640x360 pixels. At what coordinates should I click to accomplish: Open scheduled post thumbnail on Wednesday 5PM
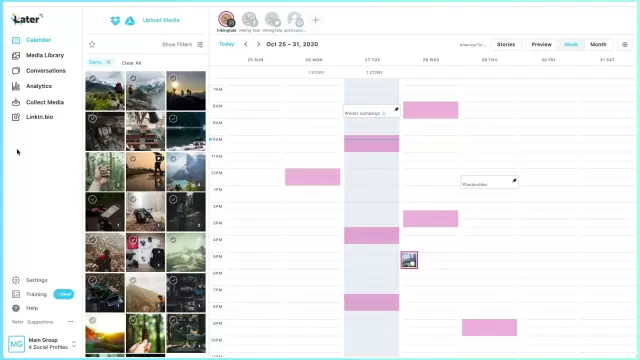pyautogui.click(x=409, y=260)
